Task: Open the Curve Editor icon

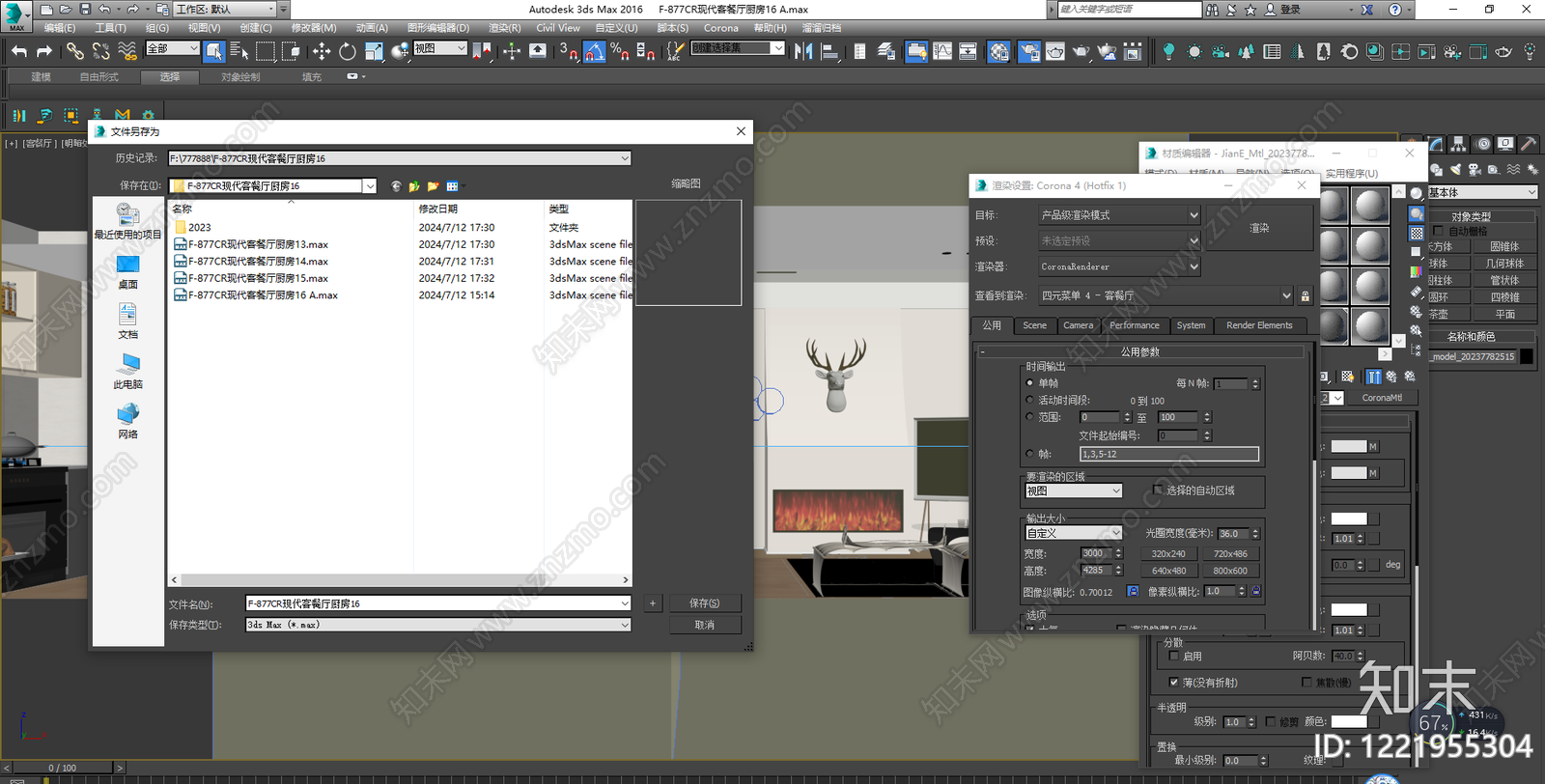Action: [x=942, y=50]
